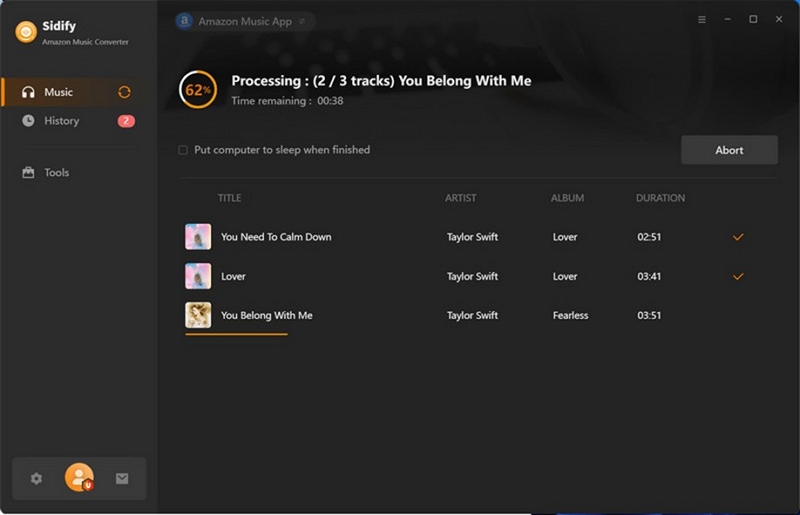The image size is (800, 515).
Task: Open the hamburger menu icon
Action: click(702, 19)
